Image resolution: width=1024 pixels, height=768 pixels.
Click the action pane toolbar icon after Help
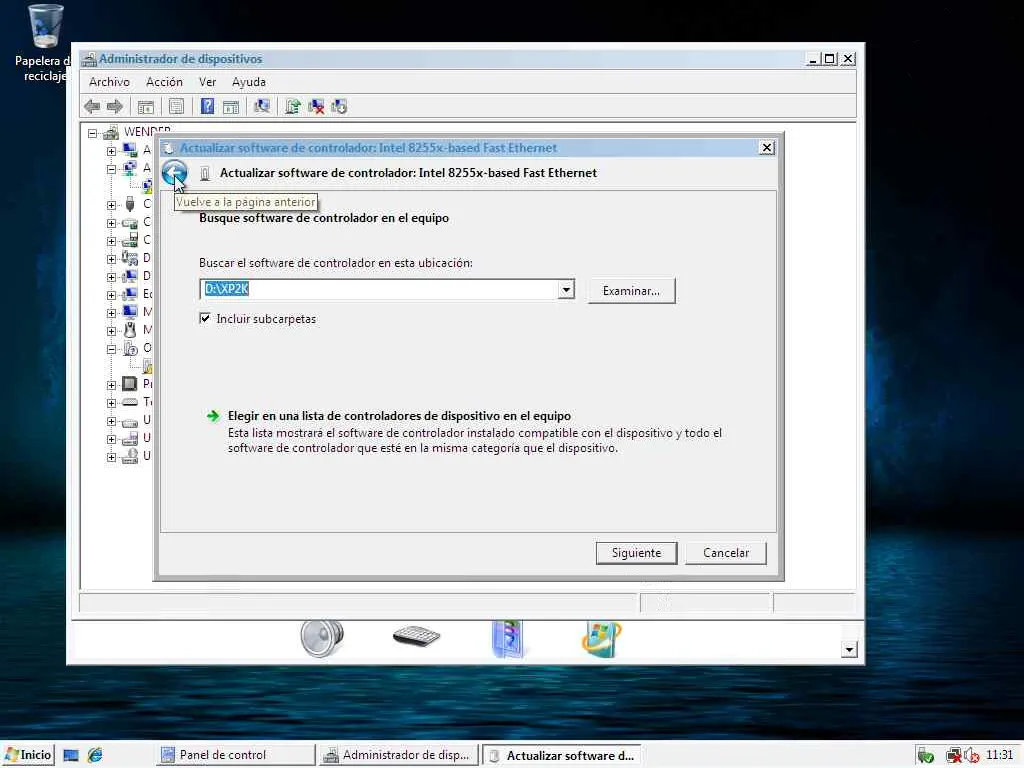click(x=231, y=106)
